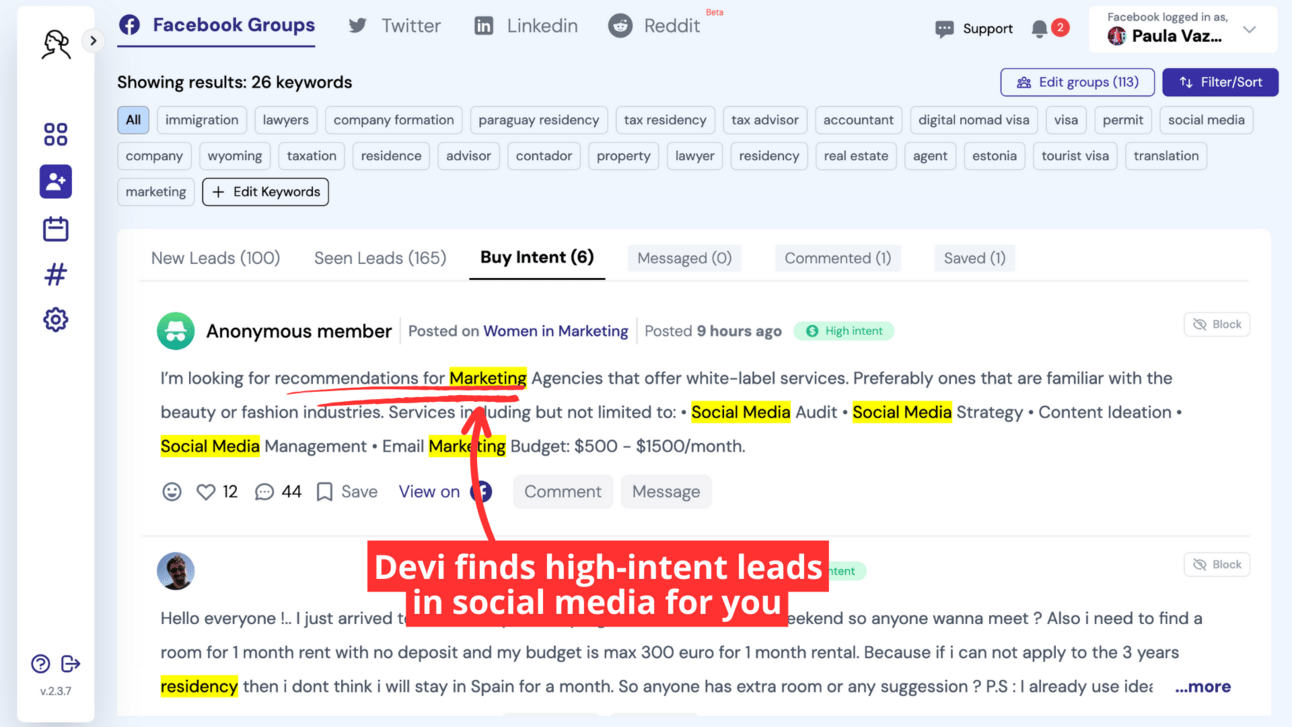Screen dimensions: 1292x727
Task: Filter by the accountant keyword
Action: 859,120
